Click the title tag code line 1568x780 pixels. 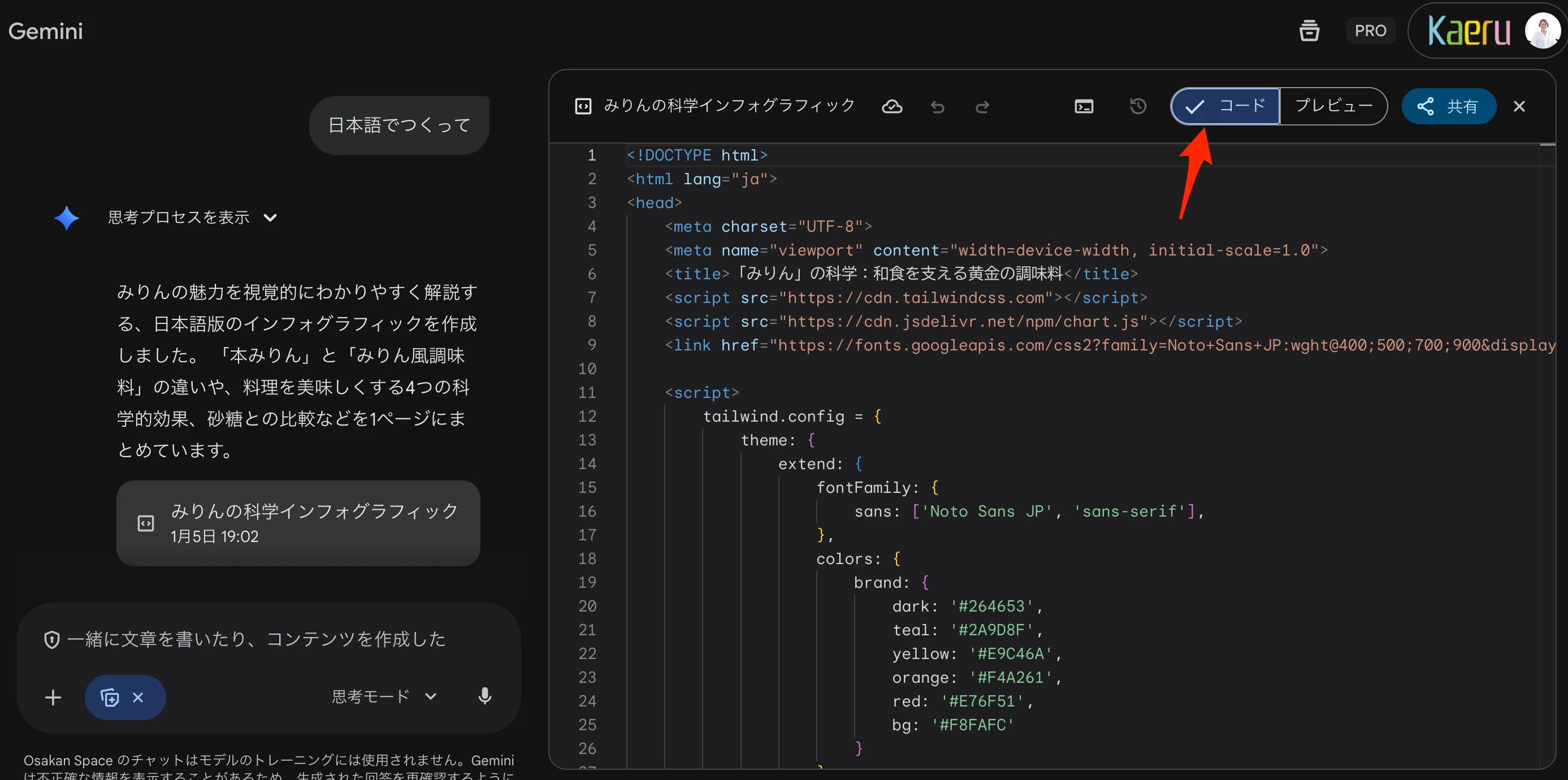[x=901, y=275]
